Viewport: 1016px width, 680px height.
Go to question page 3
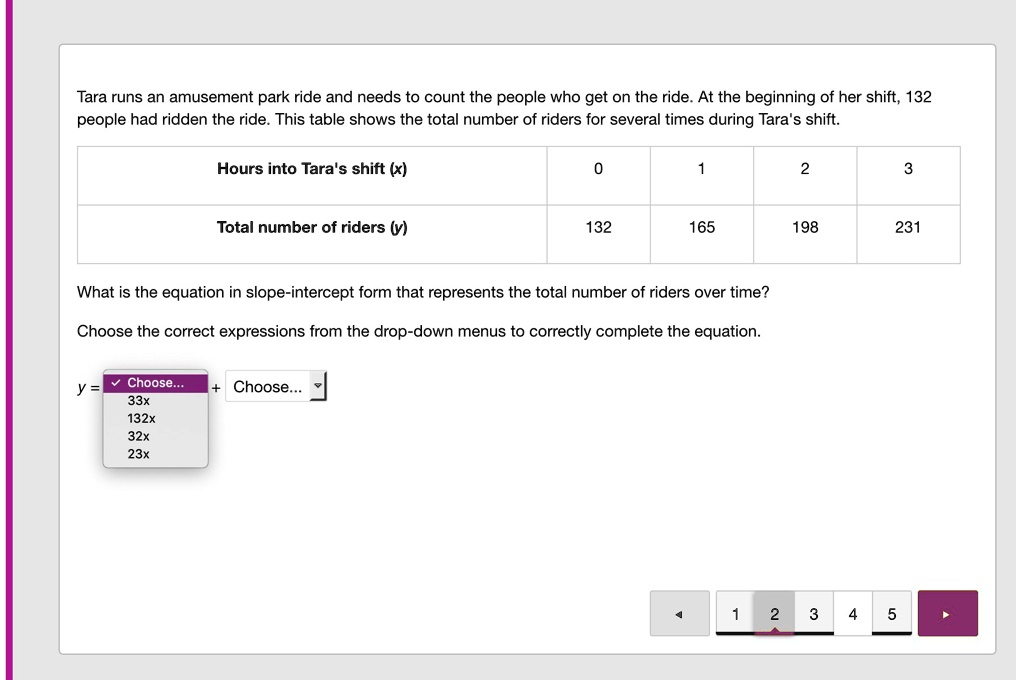813,613
